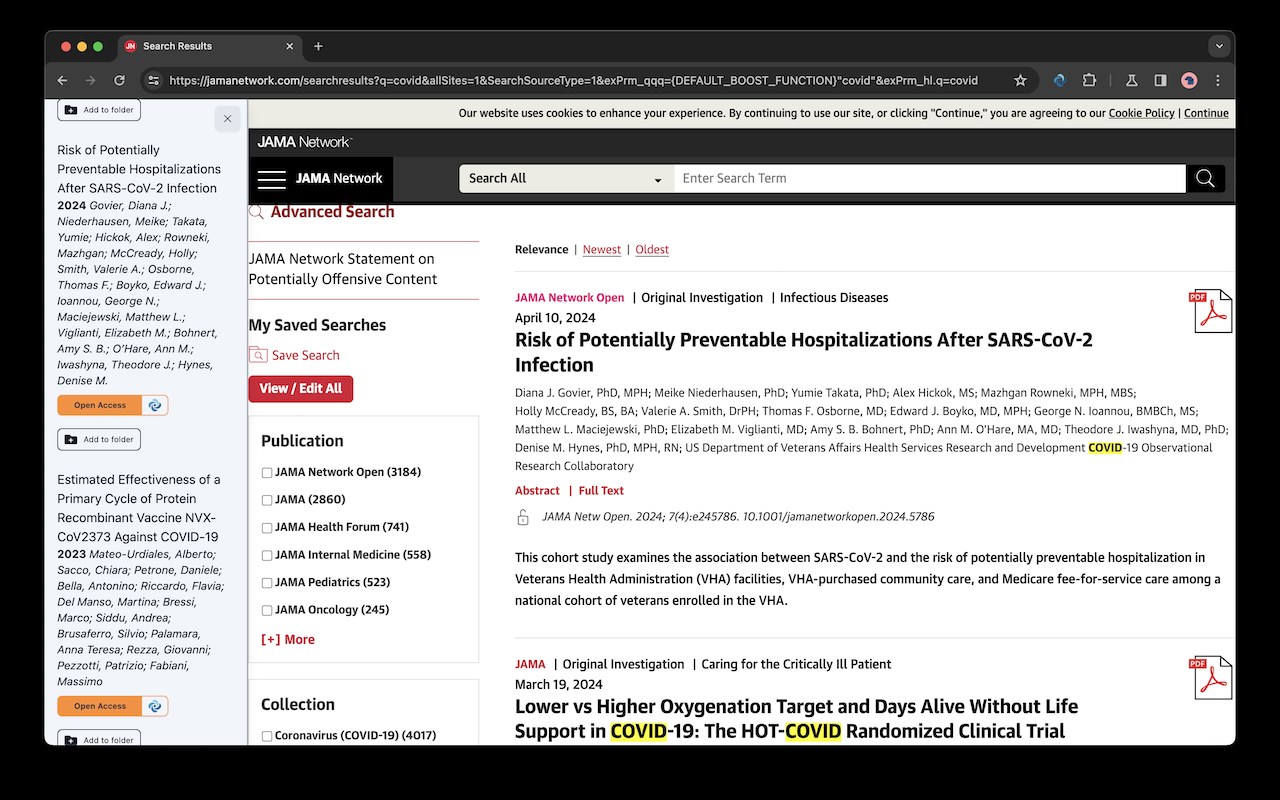This screenshot has width=1280, height=800.
Task: Click the open access lock icon
Action: click(522, 517)
